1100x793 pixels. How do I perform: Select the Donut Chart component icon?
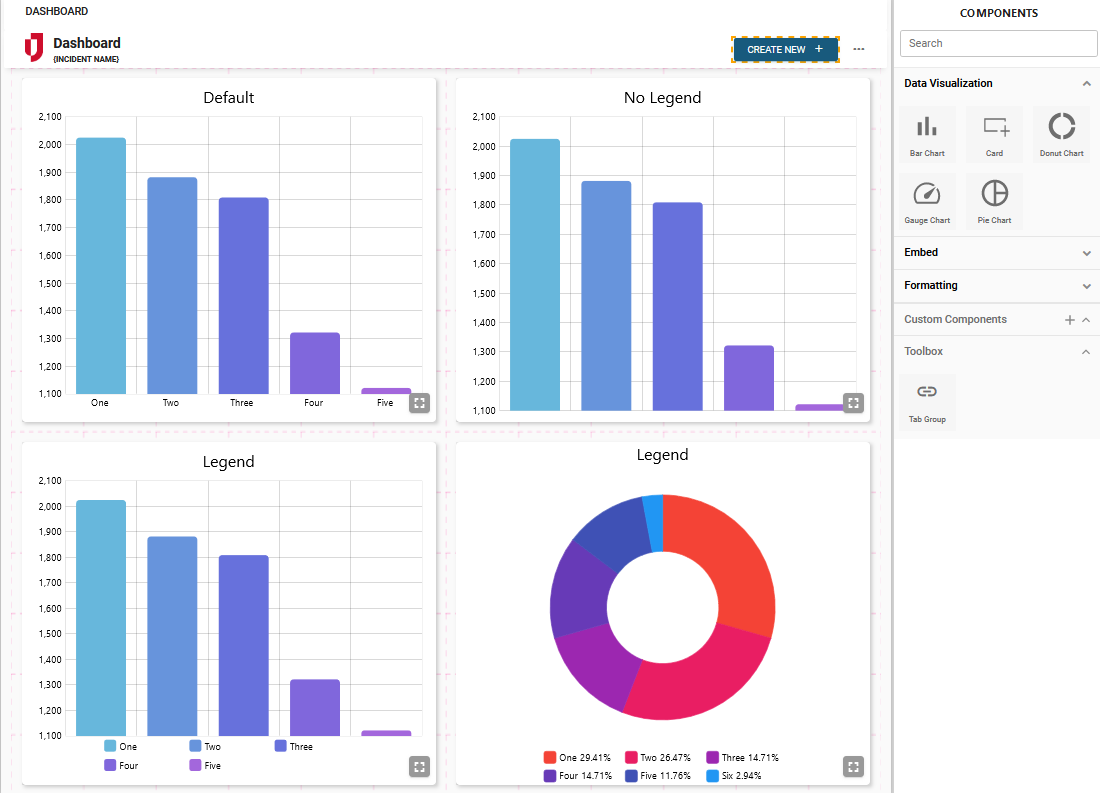coord(1061,134)
